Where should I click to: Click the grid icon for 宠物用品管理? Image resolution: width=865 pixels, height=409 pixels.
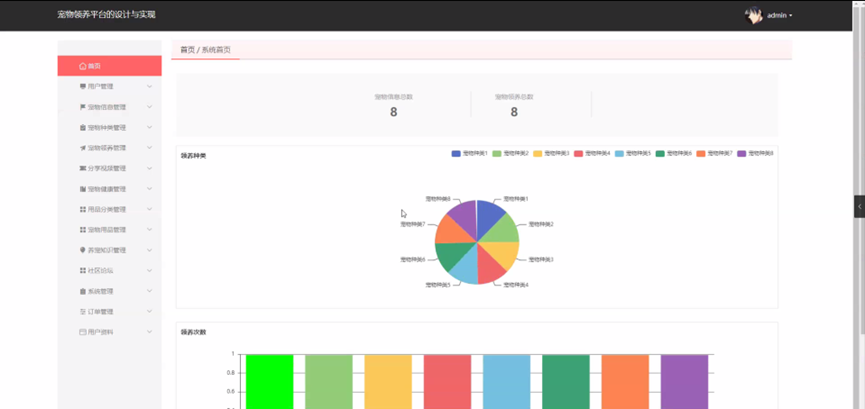click(83, 230)
